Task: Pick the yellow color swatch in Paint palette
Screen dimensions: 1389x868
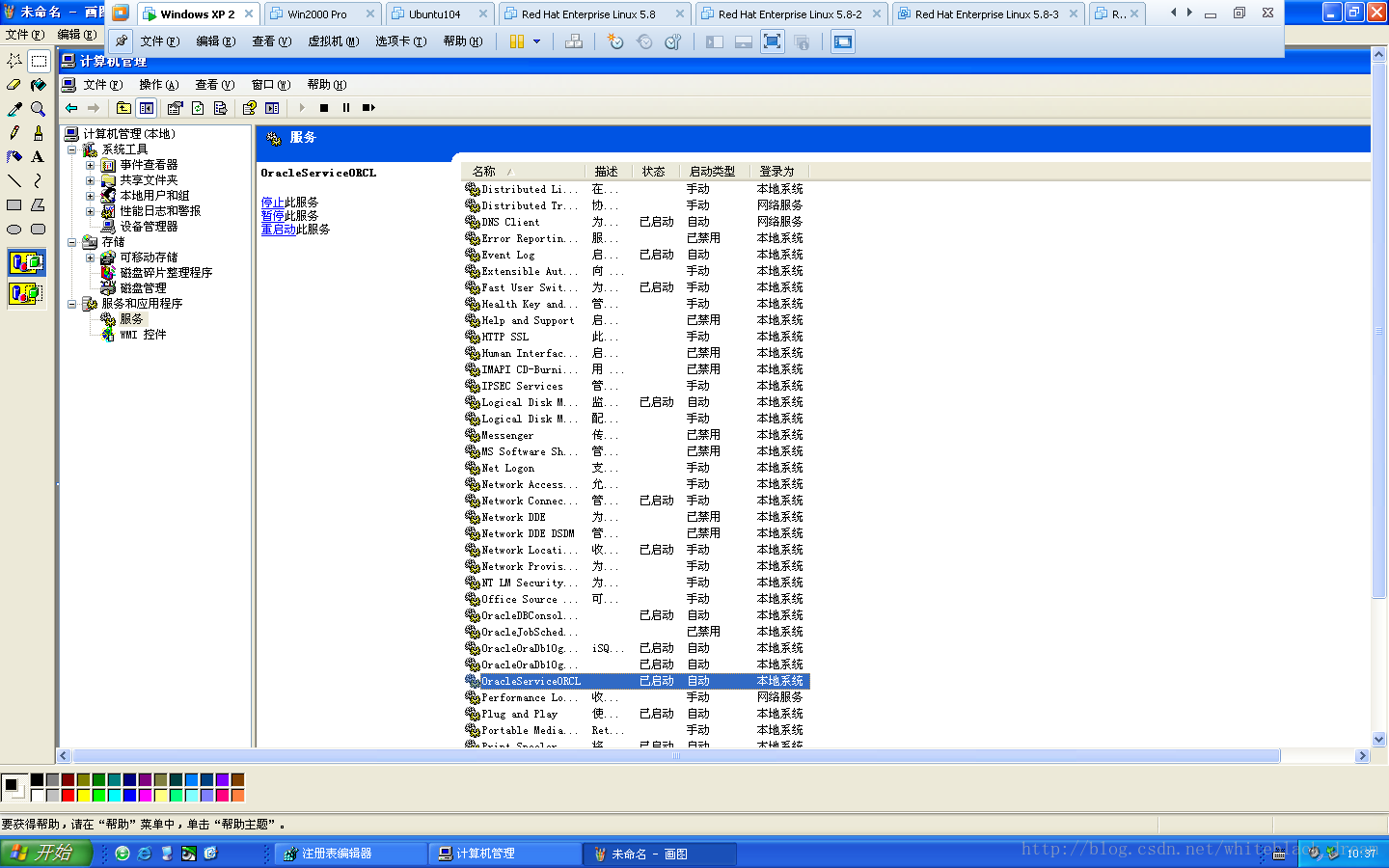Action: coord(83,796)
